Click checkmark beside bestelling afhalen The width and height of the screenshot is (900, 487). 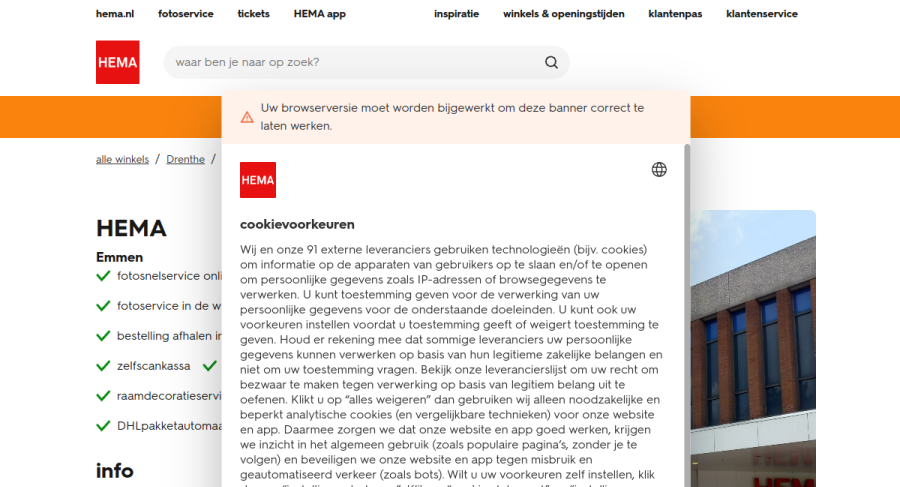pos(103,336)
